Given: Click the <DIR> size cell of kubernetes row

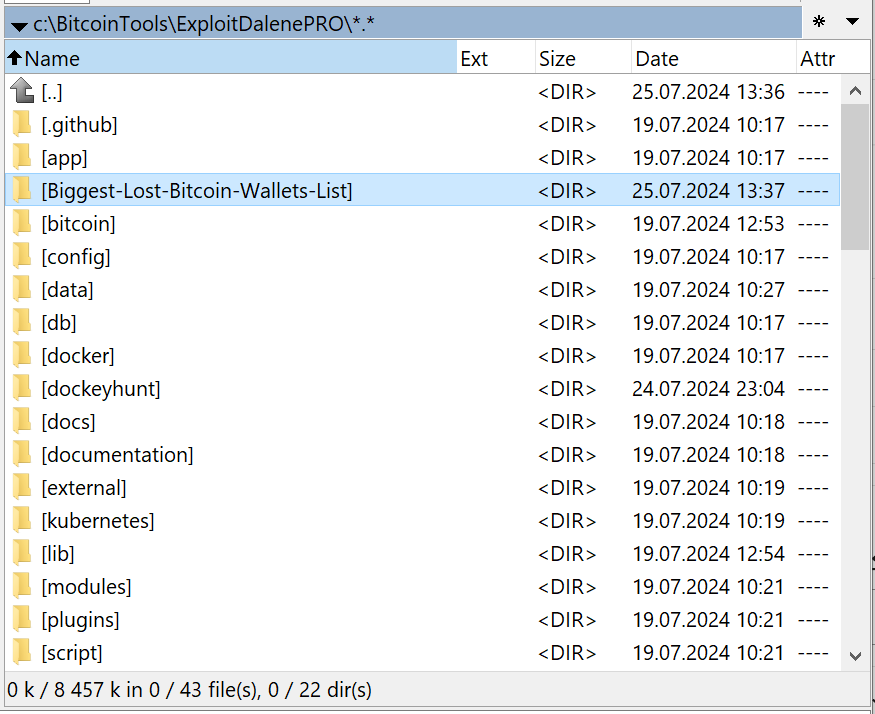Looking at the screenshot, I should coord(567,520).
